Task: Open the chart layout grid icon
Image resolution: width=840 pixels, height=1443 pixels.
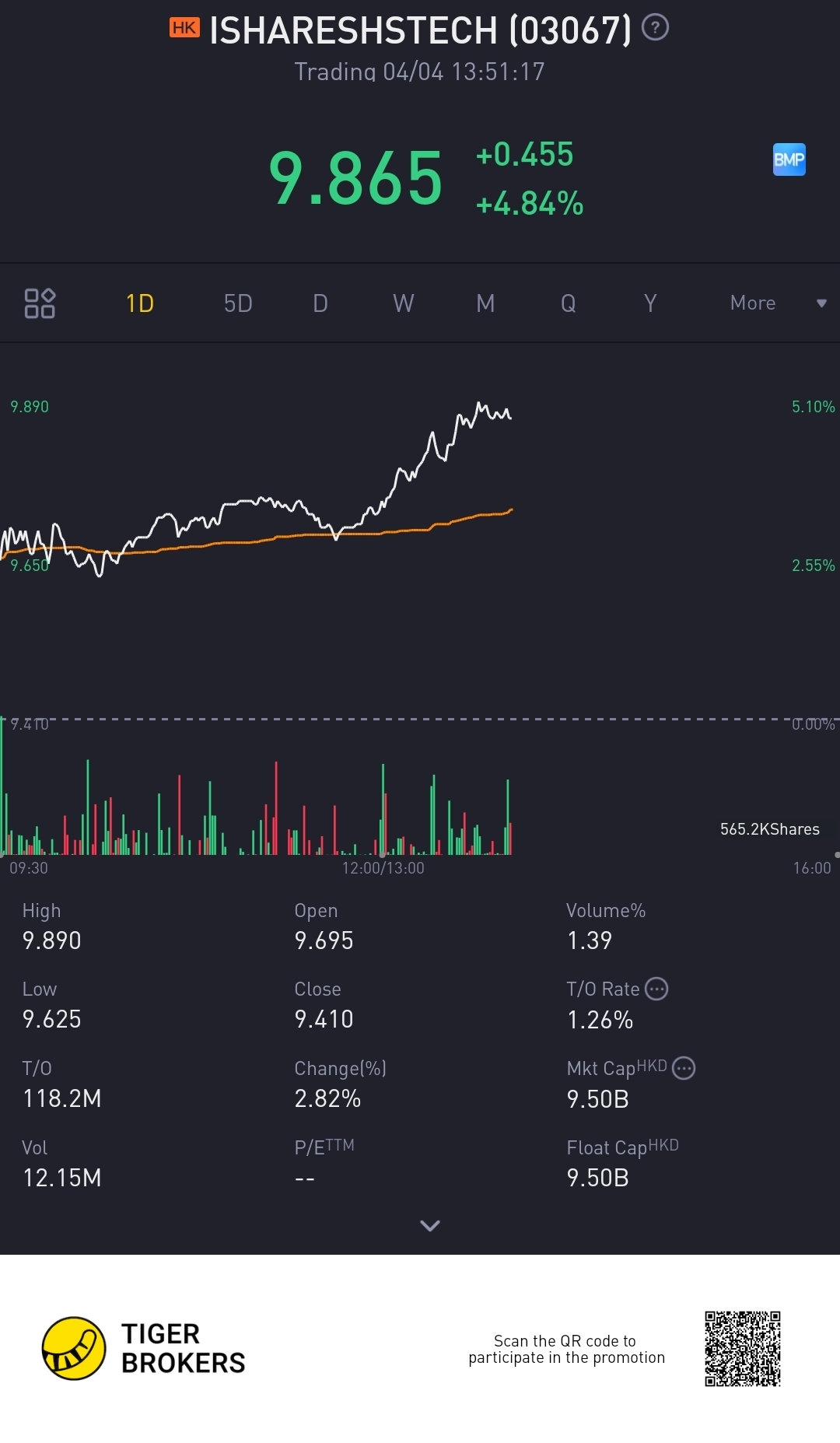Action: point(40,303)
